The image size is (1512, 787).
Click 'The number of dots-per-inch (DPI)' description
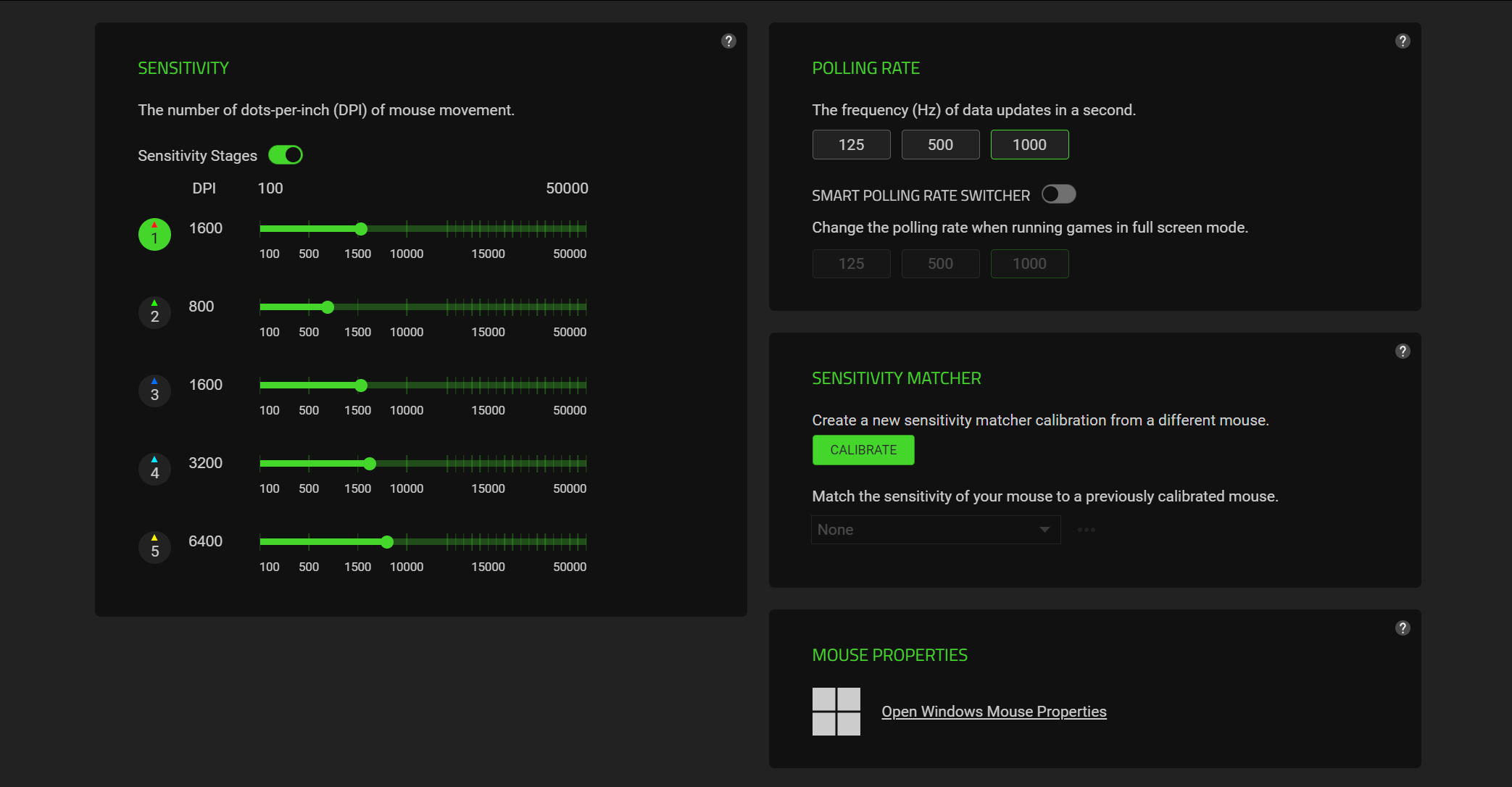326,110
